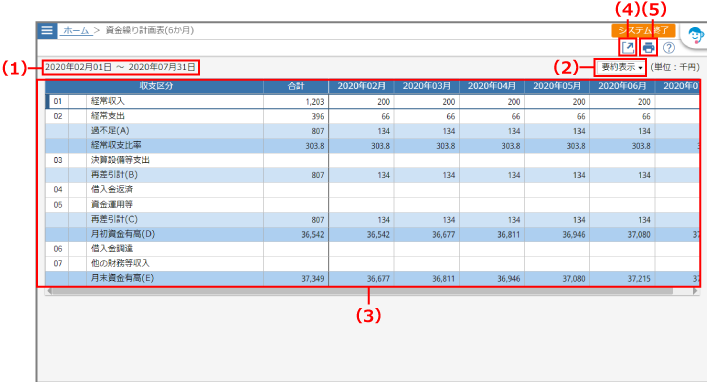Open the hamburger menu
This screenshot has width=707, height=382.
point(47,30)
